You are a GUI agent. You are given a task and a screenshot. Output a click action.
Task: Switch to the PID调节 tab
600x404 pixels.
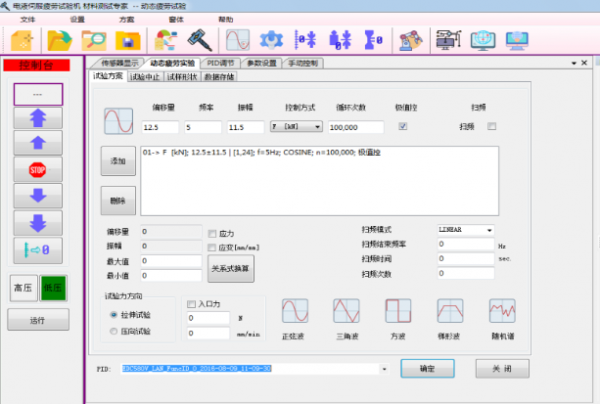(219, 63)
